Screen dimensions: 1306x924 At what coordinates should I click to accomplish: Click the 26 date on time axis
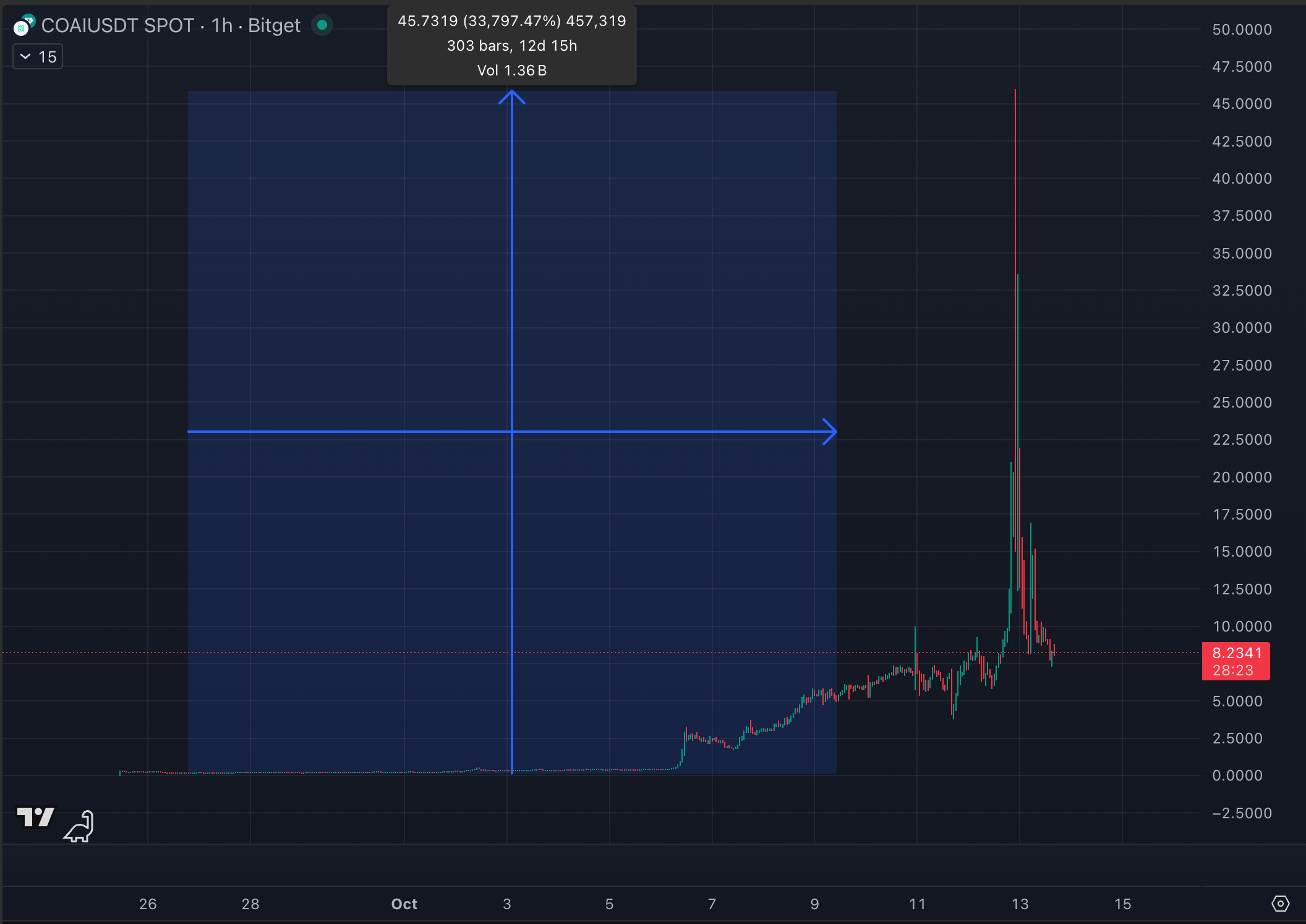(x=148, y=904)
